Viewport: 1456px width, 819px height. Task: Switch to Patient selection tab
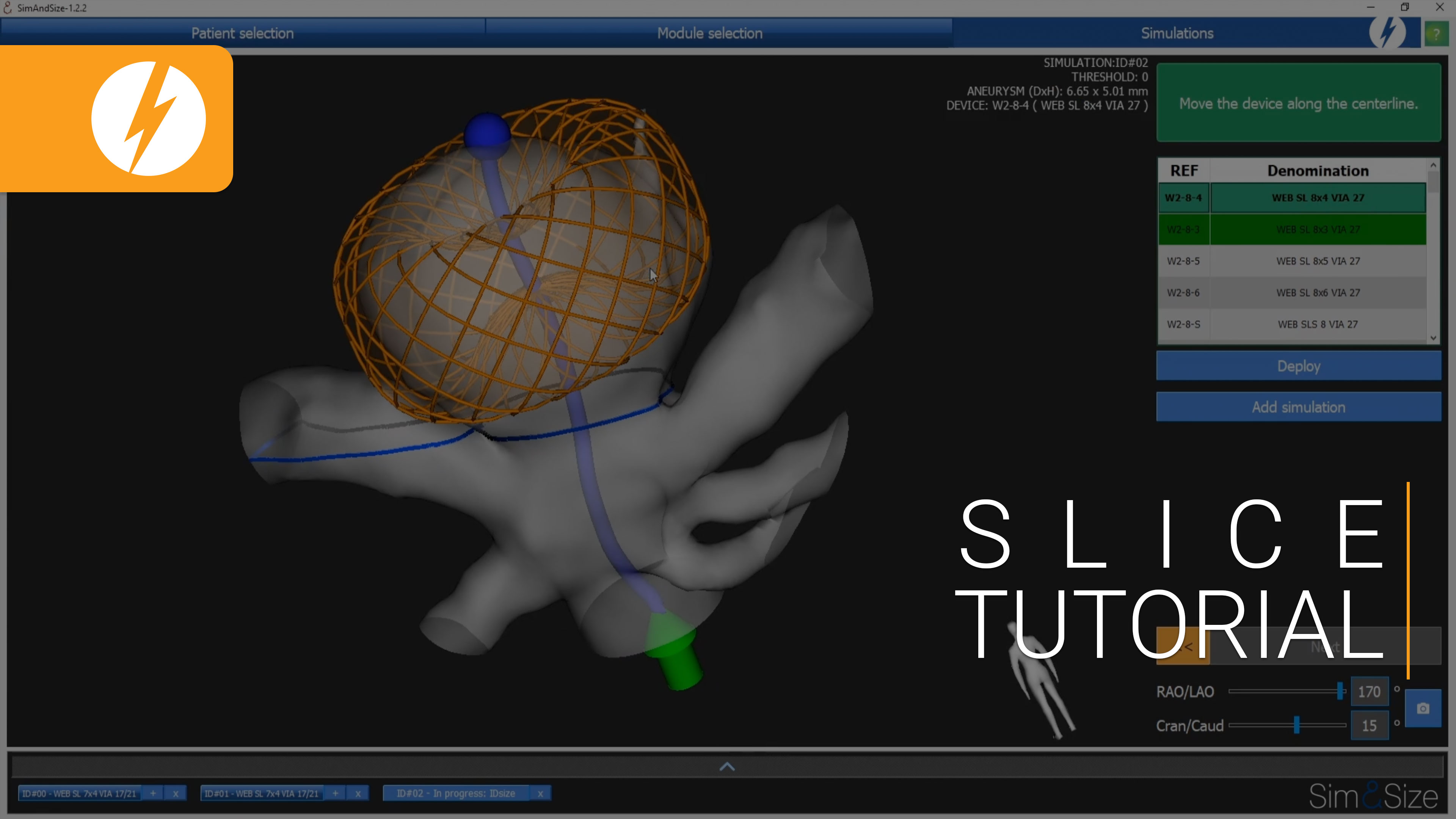[243, 33]
